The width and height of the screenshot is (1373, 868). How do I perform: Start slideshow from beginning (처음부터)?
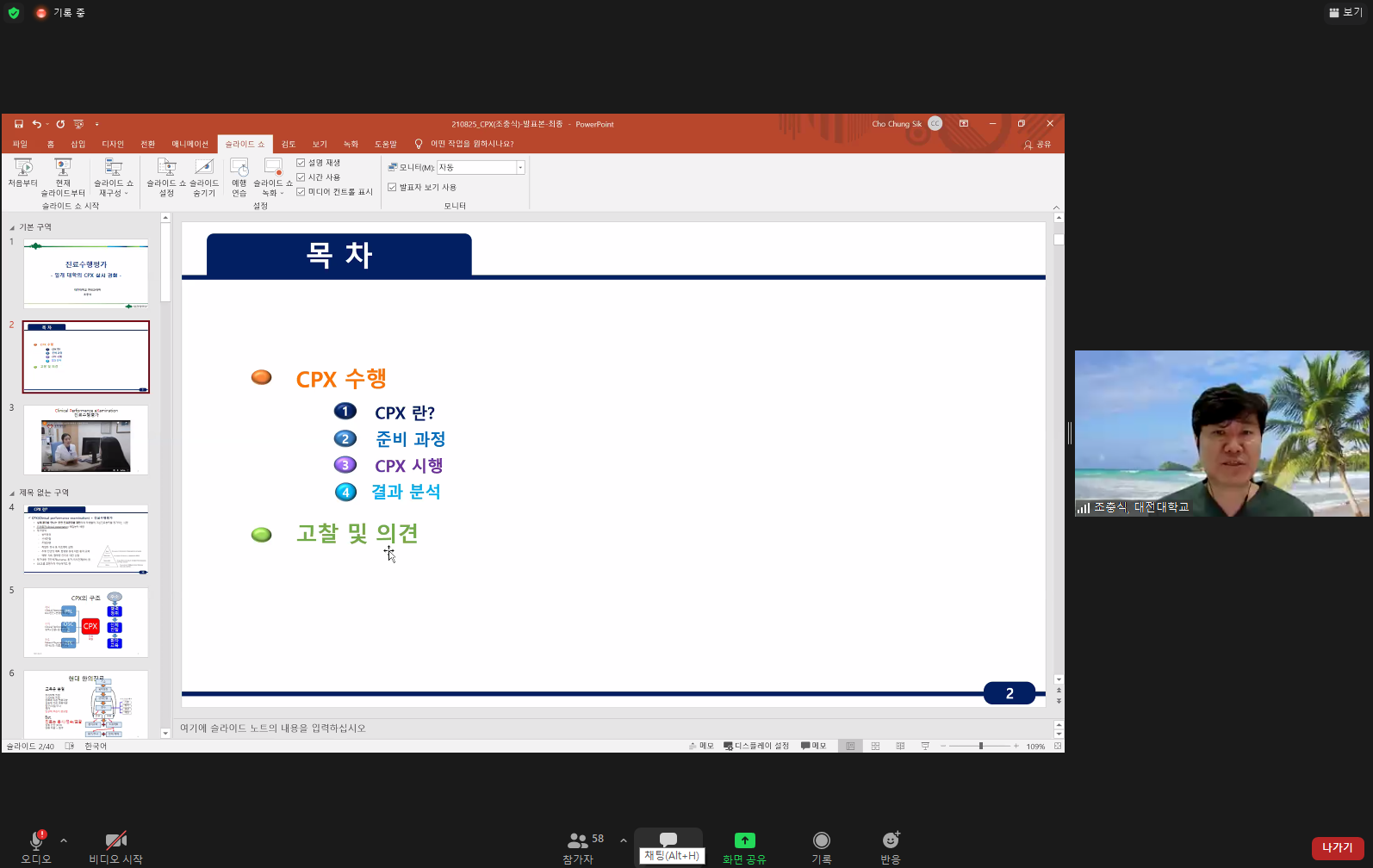click(x=23, y=173)
